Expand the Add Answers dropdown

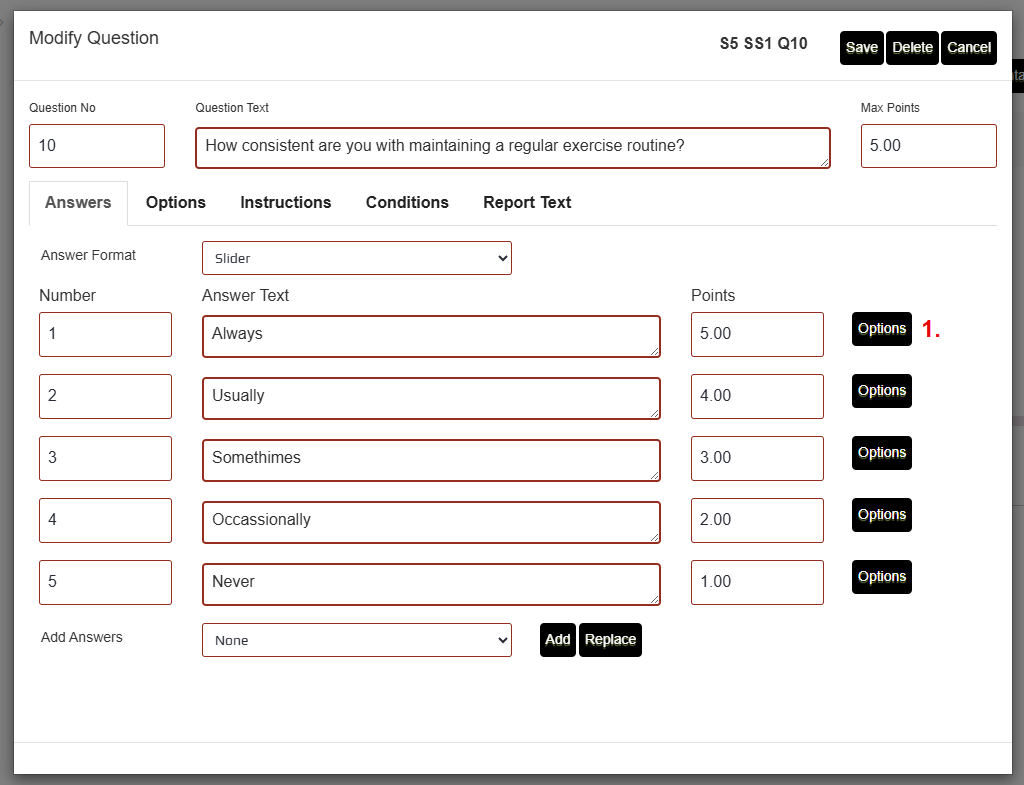coord(356,640)
